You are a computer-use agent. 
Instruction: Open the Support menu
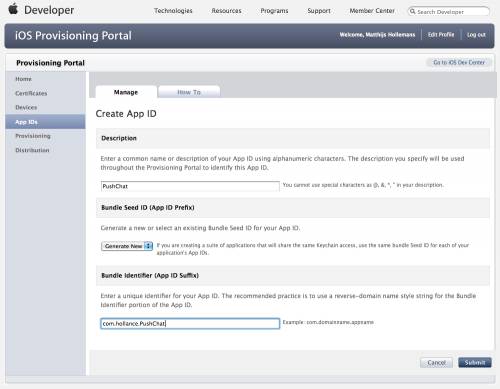coord(319,11)
